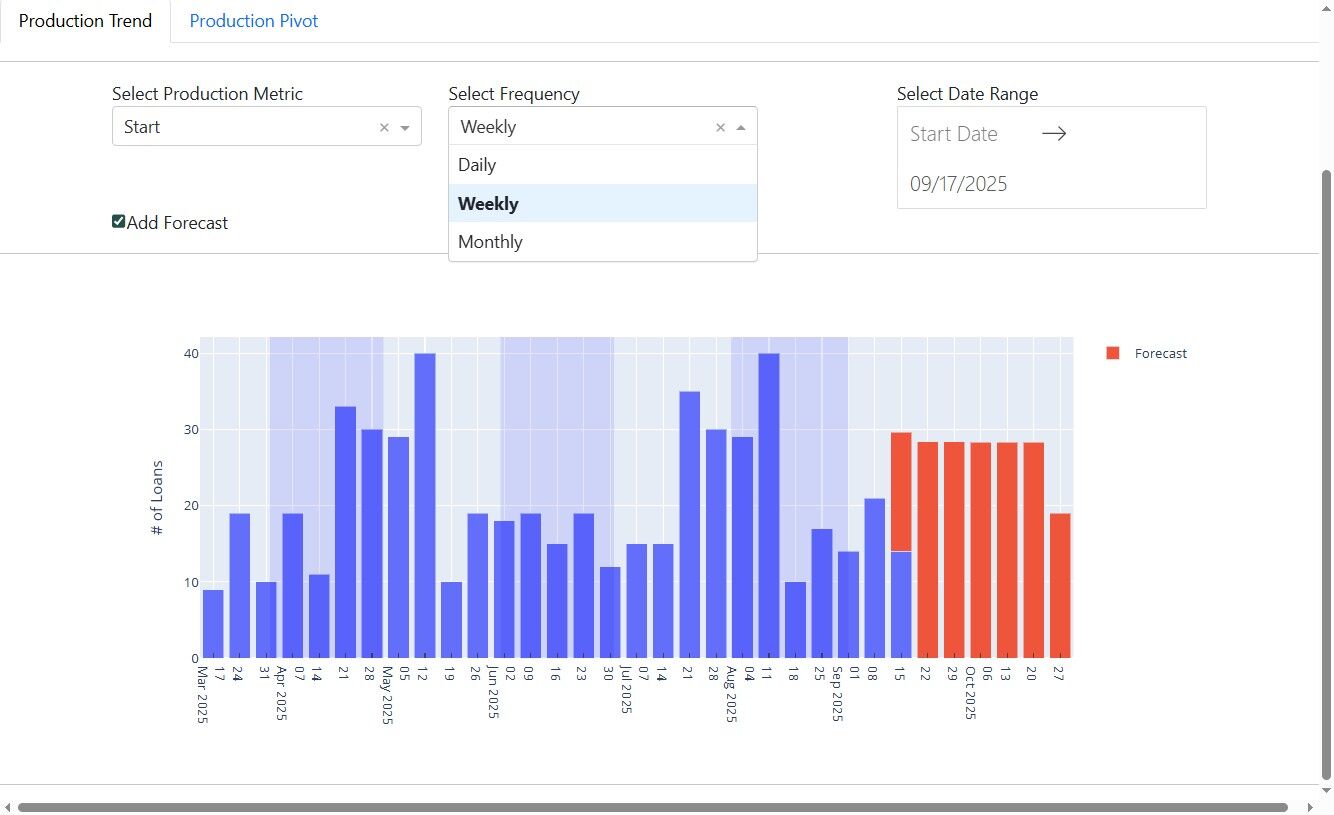Select the highlighted Weekly option
Image resolution: width=1334 pixels, height=815 pixels.
pos(603,204)
